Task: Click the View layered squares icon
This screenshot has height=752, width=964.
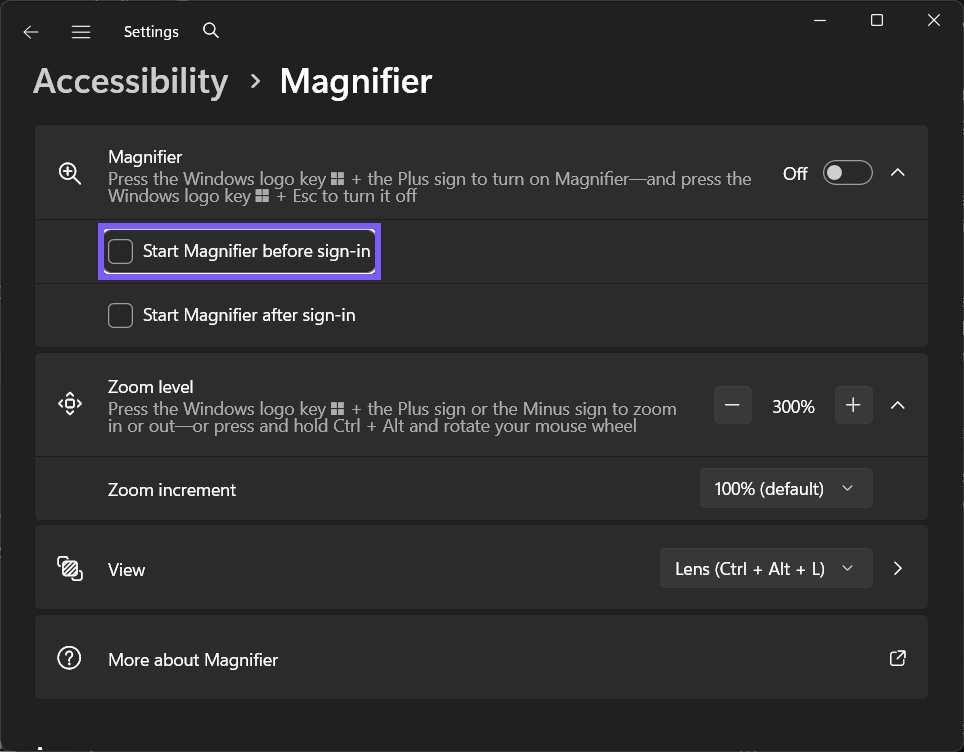Action: coord(69,569)
